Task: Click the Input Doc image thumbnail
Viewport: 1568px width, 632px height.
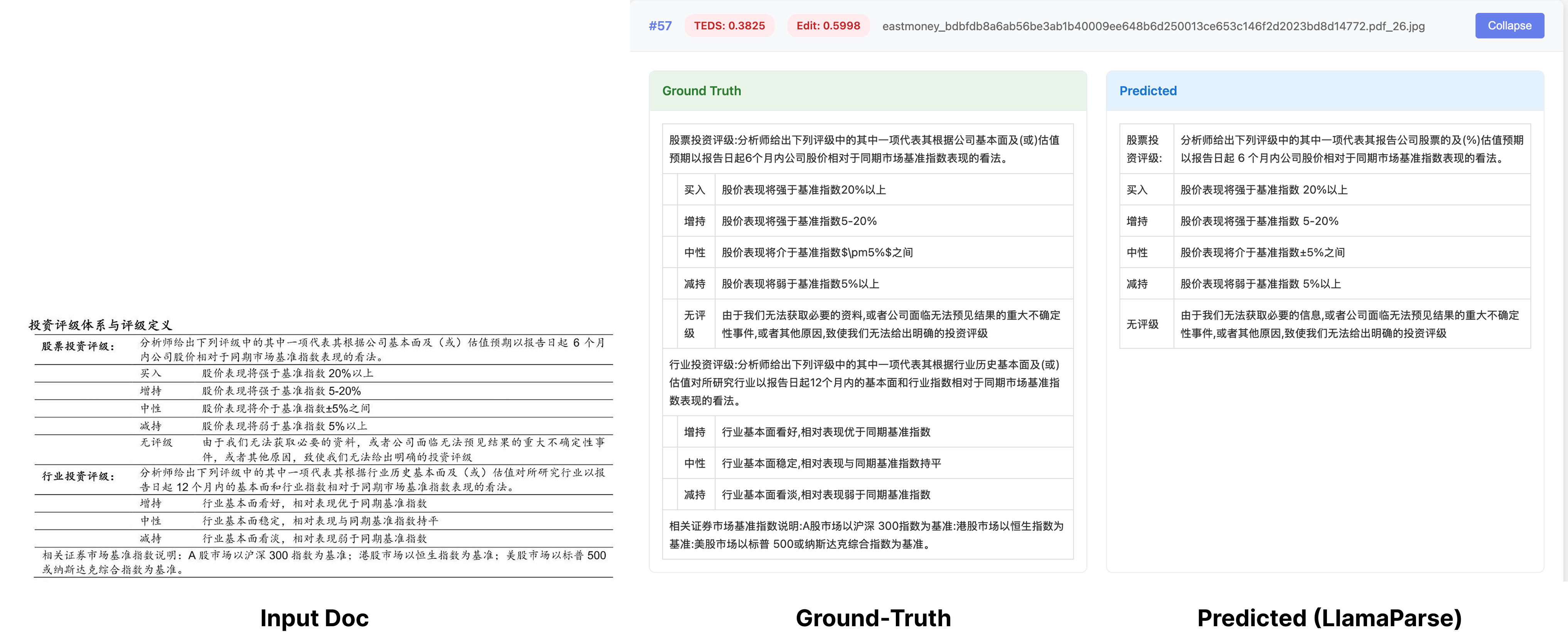Action: click(323, 450)
